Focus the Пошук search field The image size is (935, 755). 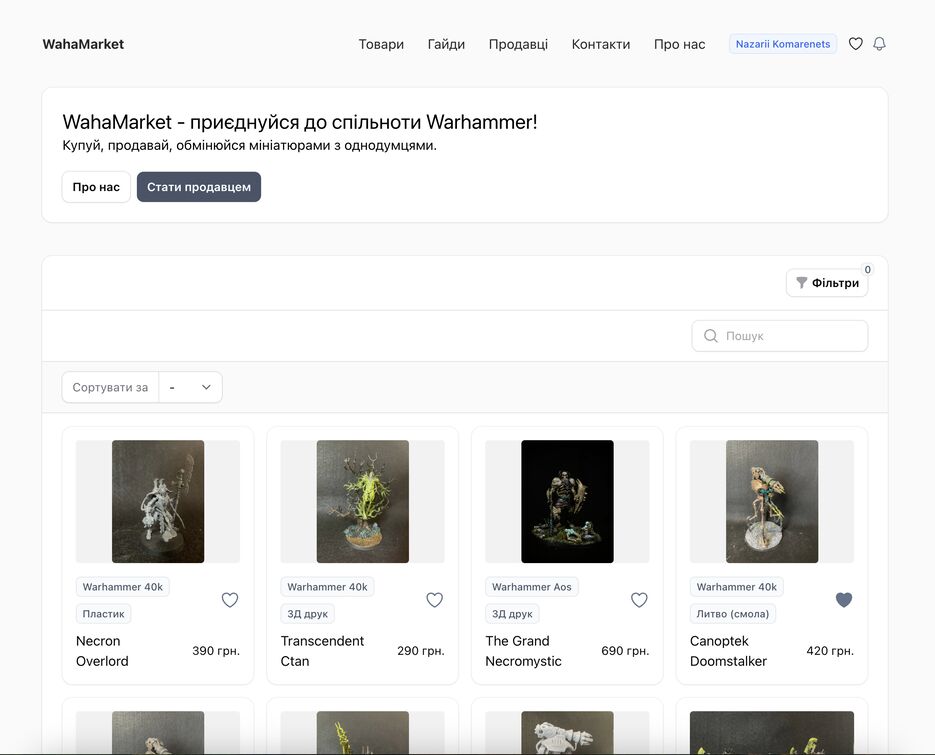[x=780, y=336]
